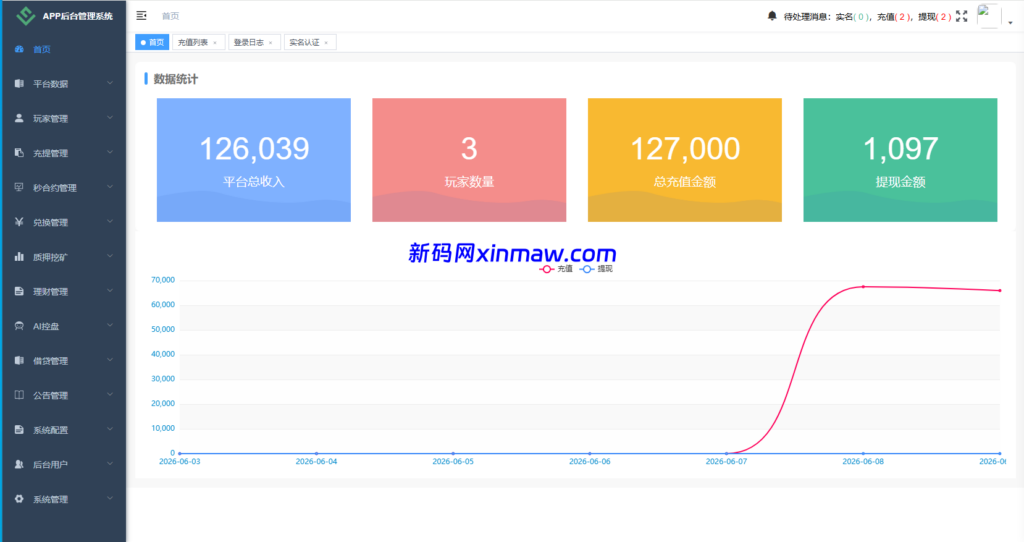The width and height of the screenshot is (1024, 542).
Task: Click the APP后台管理系统 title text
Action: 78,16
